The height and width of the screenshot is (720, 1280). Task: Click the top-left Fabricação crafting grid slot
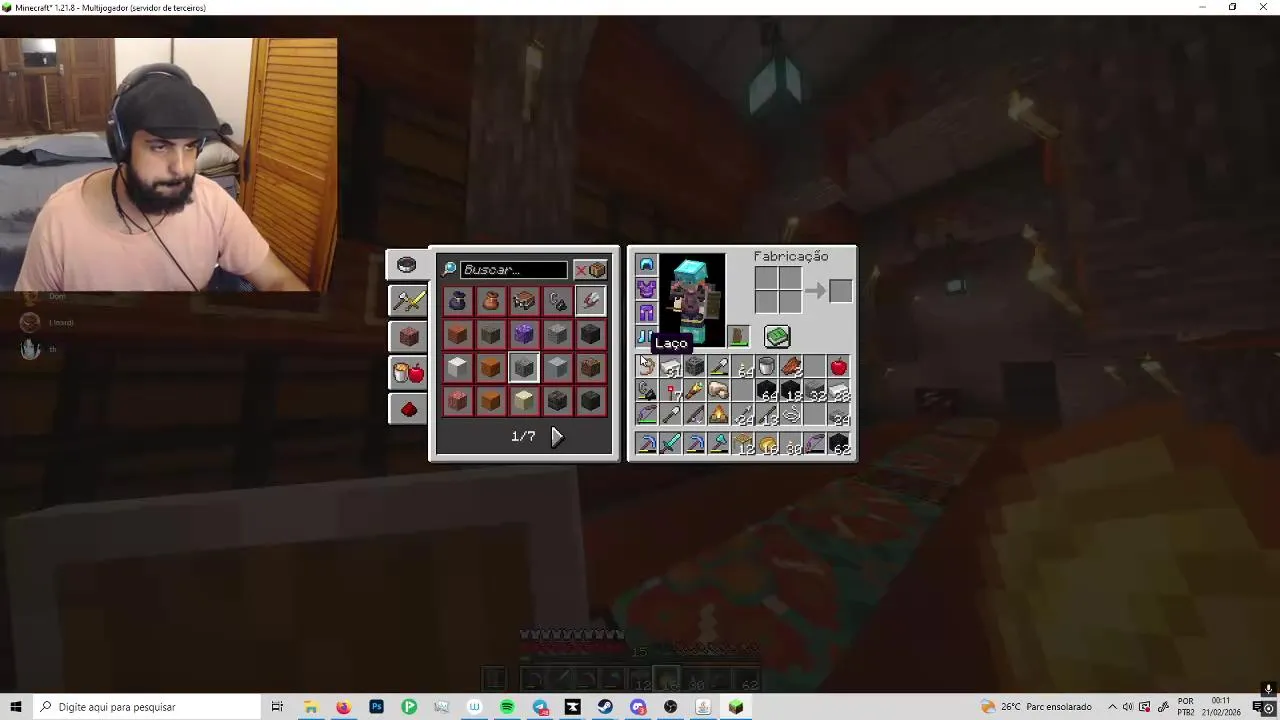[x=766, y=278]
